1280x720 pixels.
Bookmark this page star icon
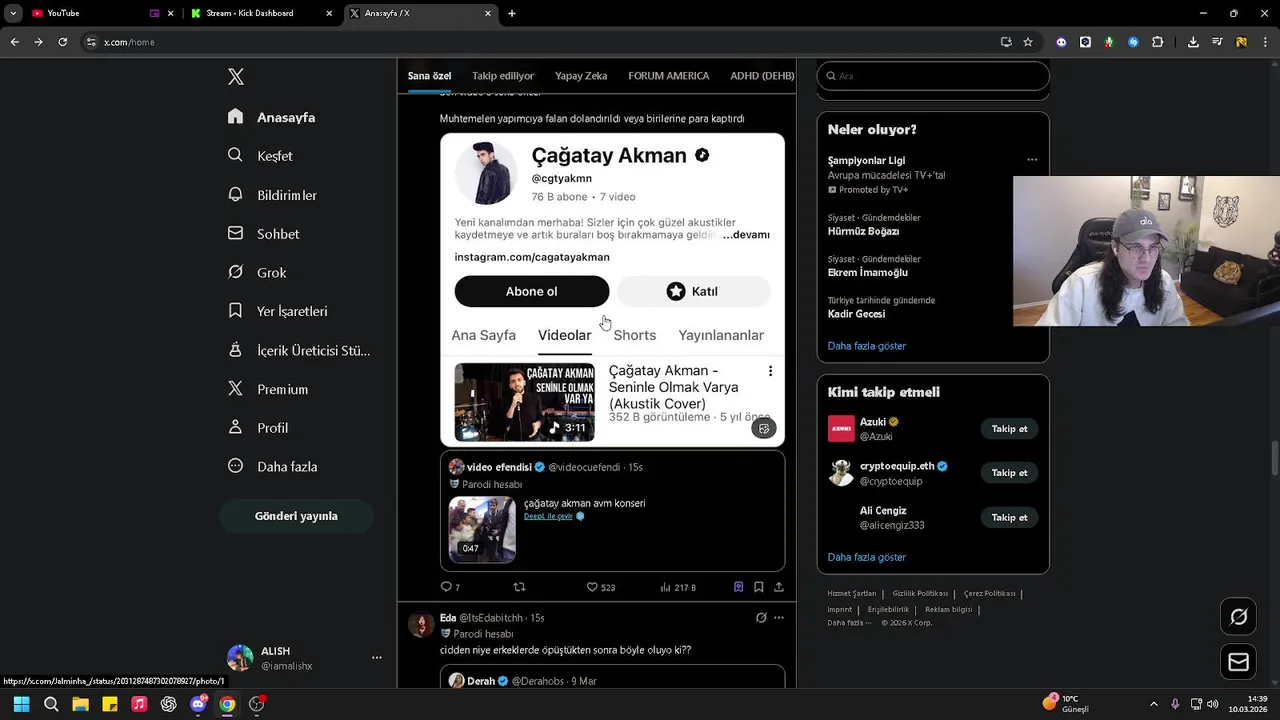[x=1028, y=42]
